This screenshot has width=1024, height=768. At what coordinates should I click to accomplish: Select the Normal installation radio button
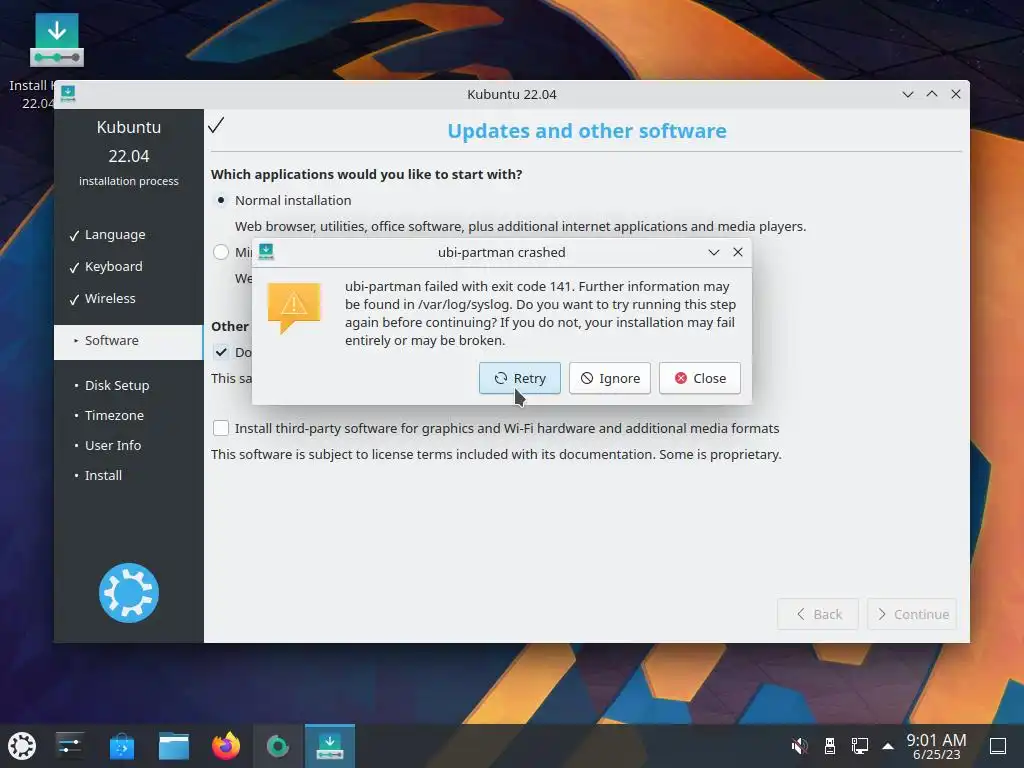pyautogui.click(x=221, y=200)
